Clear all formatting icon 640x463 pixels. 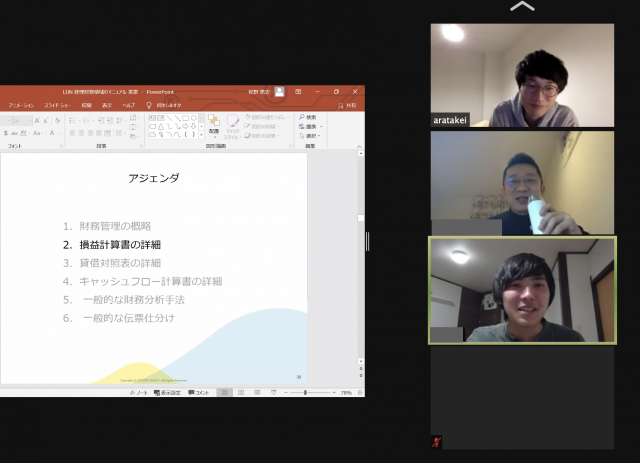58,120
